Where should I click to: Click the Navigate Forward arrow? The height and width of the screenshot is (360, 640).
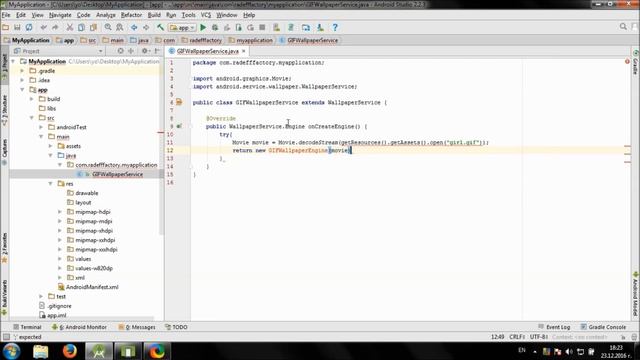[146, 27]
